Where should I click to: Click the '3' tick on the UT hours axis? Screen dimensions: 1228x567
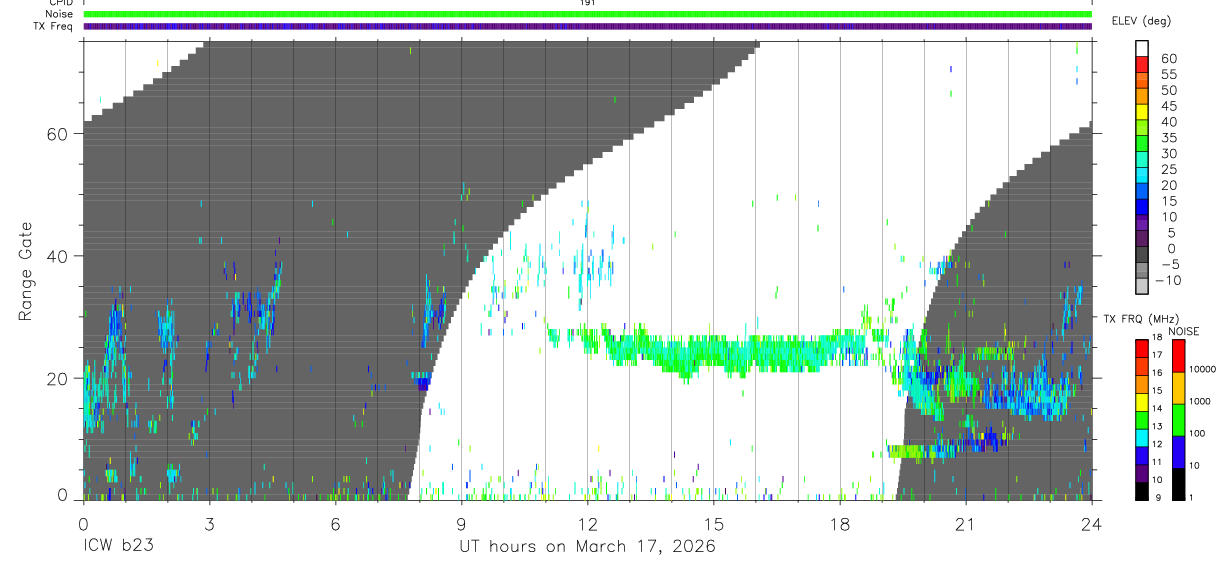(209, 524)
